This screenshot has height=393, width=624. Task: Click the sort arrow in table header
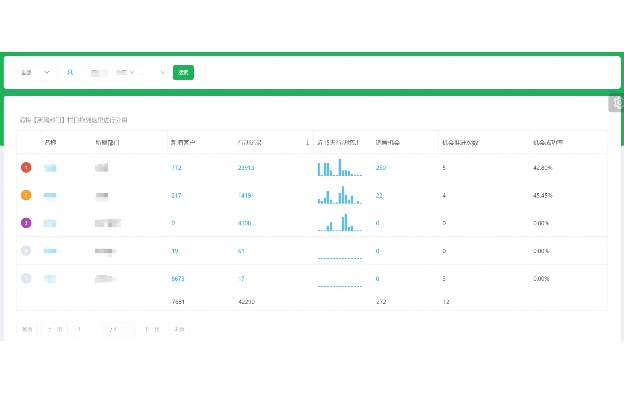coord(307,142)
